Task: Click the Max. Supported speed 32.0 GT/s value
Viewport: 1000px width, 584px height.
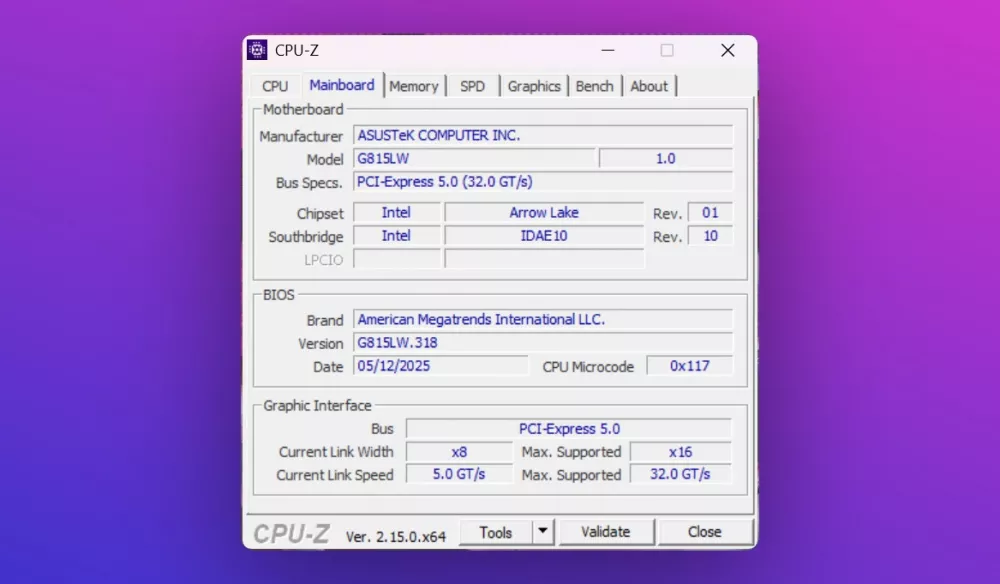Action: [x=680, y=474]
